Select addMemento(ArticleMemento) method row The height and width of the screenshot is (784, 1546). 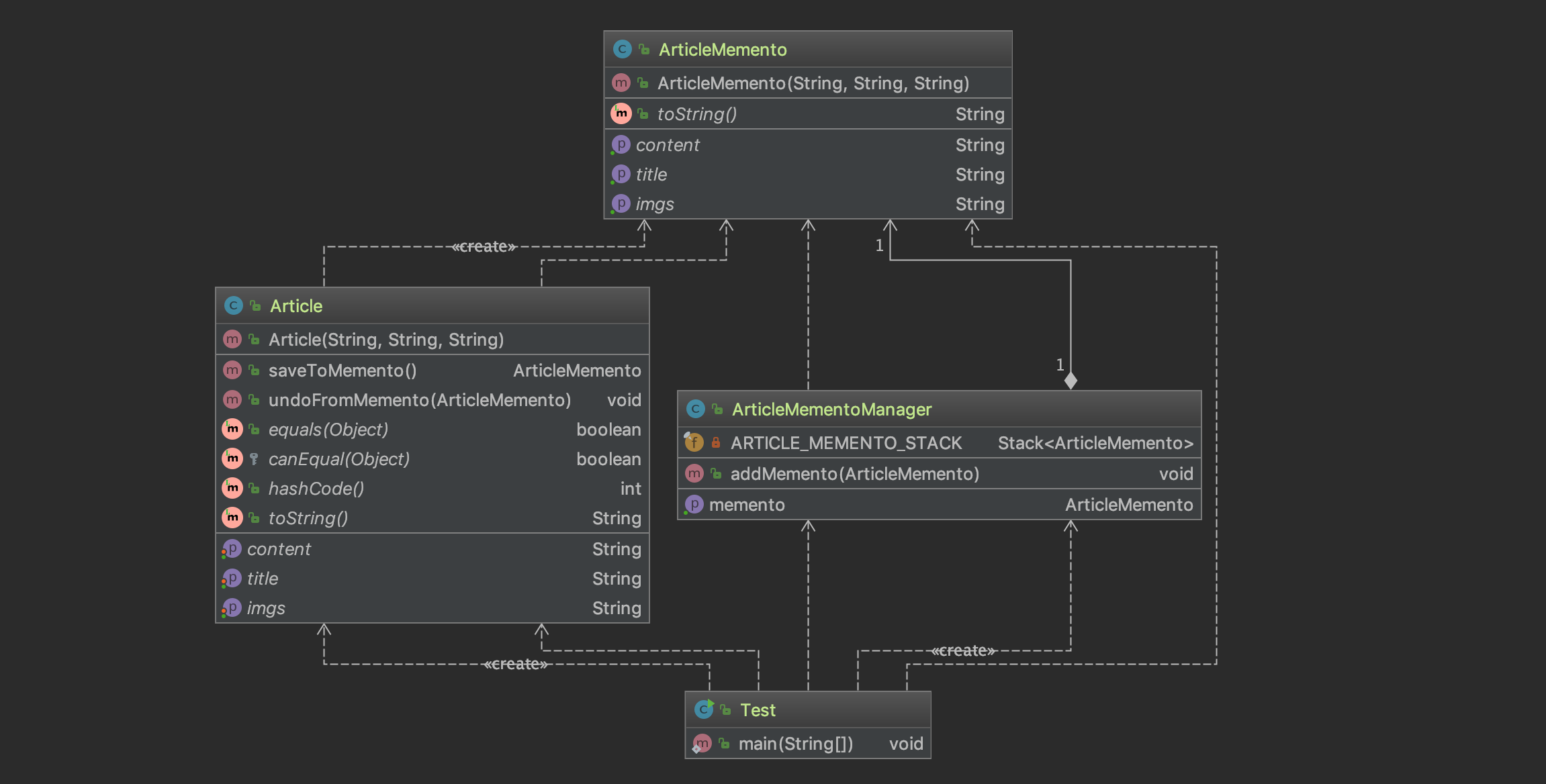pos(854,474)
